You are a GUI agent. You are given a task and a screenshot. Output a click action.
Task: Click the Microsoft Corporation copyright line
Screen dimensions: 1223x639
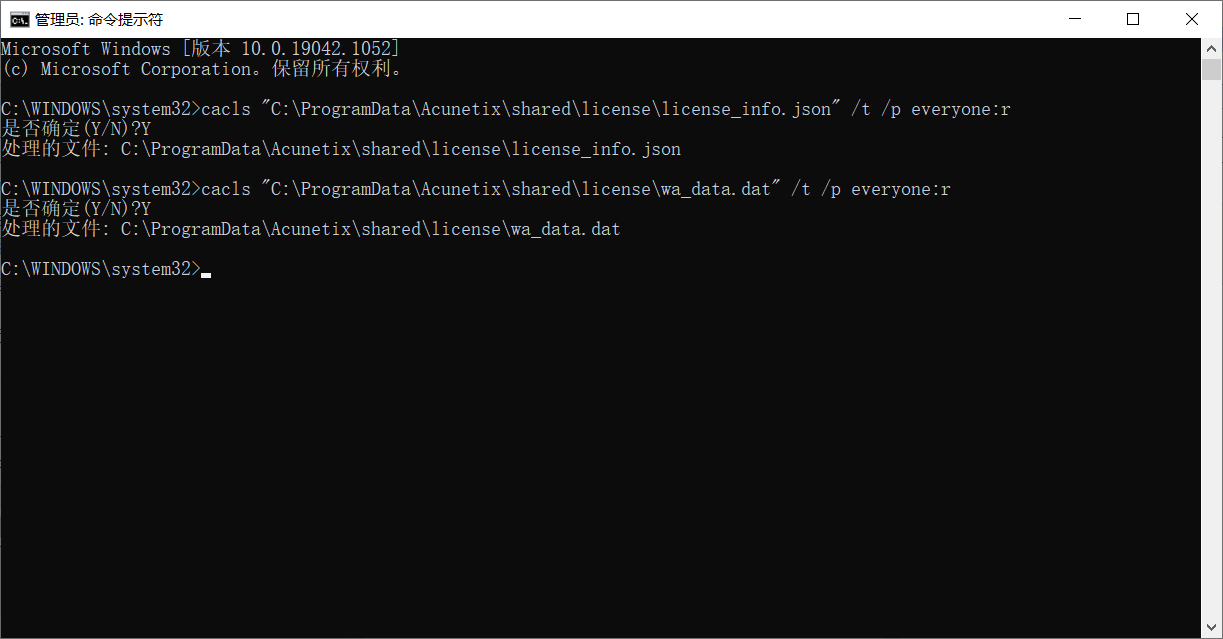point(201,69)
